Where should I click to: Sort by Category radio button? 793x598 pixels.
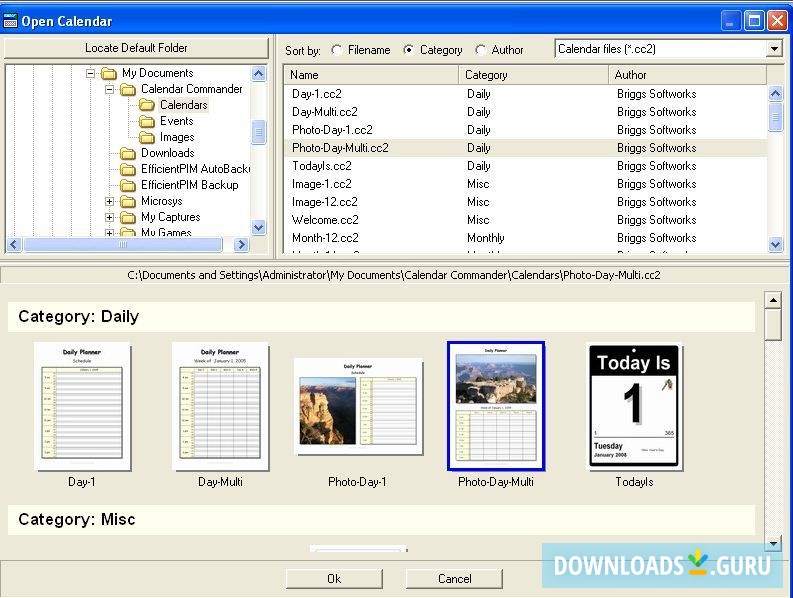(409, 50)
